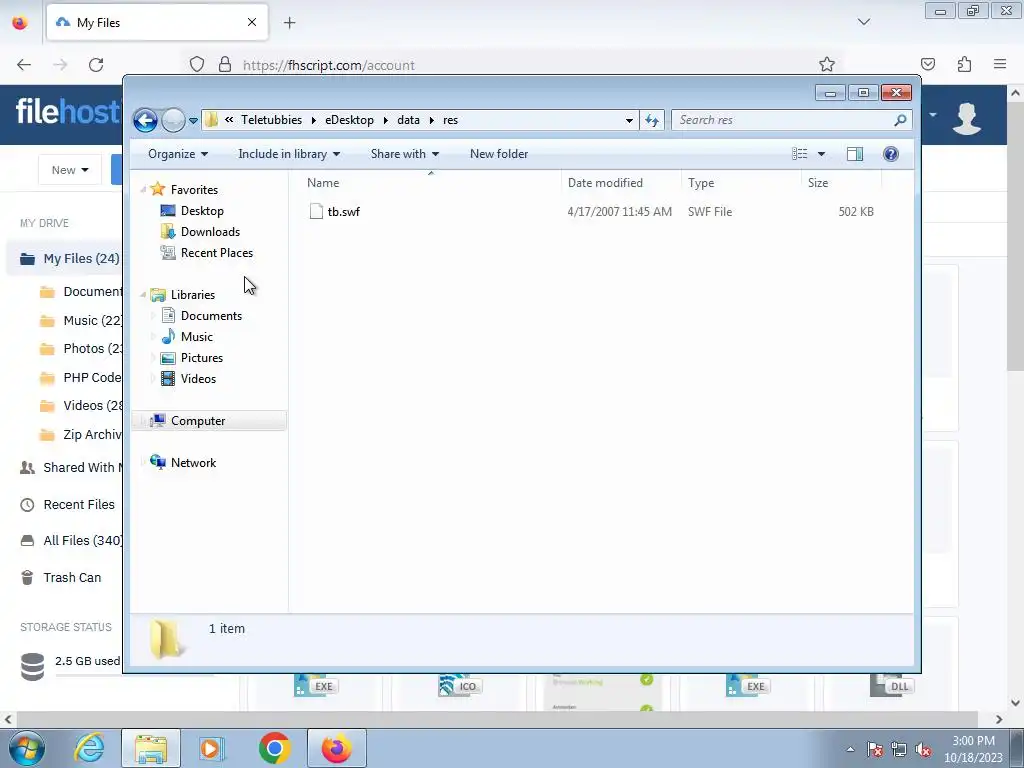Viewport: 1024px width, 768px height.
Task: List all tabs dropdown in Firefox
Action: (863, 22)
